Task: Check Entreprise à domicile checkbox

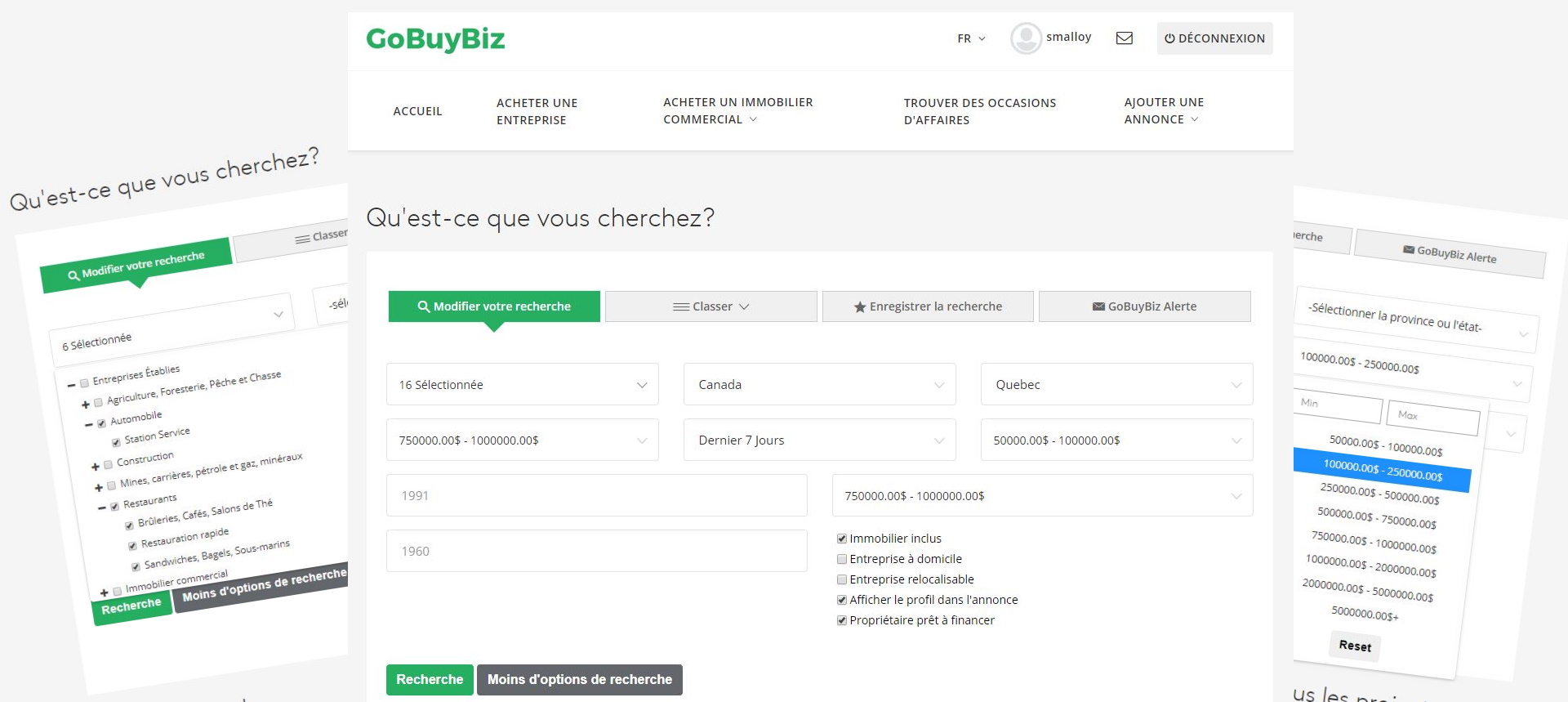Action: coord(841,559)
